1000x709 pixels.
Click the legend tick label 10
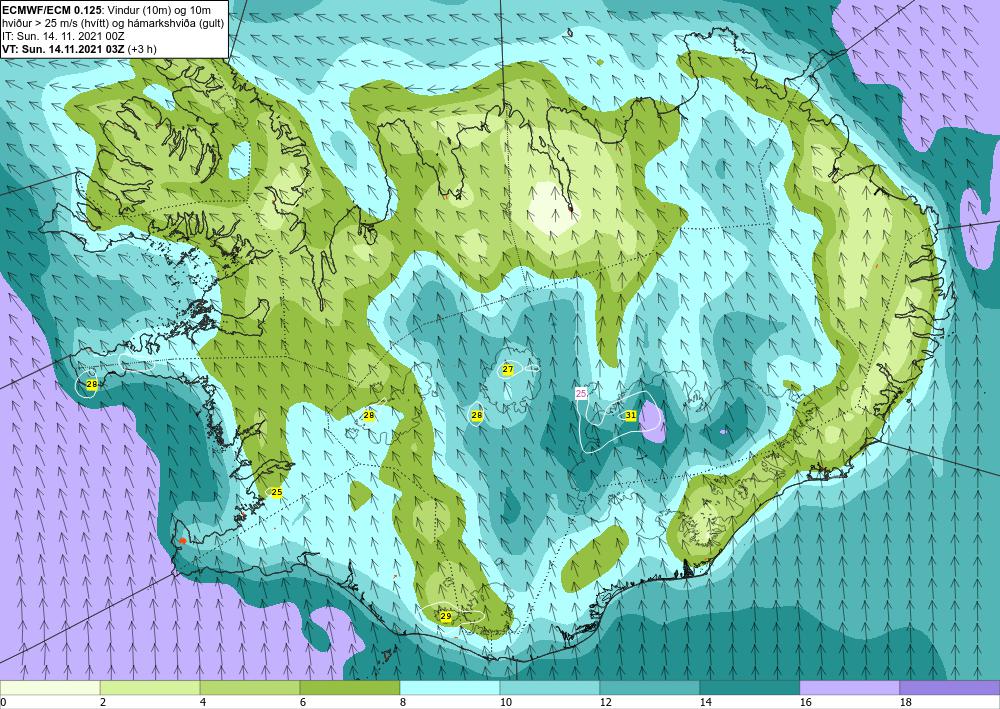[x=505, y=702]
